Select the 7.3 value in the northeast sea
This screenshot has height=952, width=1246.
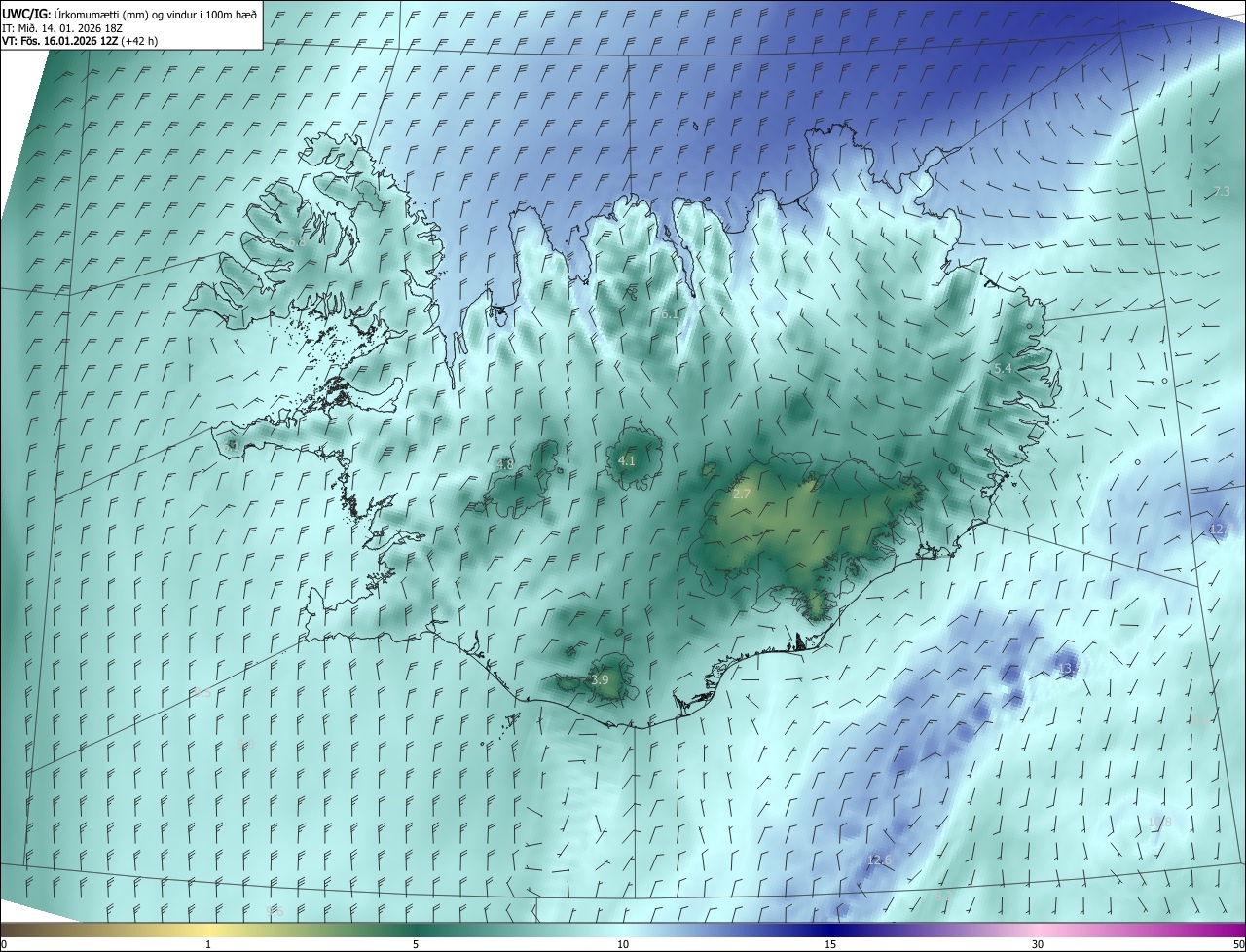click(x=1222, y=192)
